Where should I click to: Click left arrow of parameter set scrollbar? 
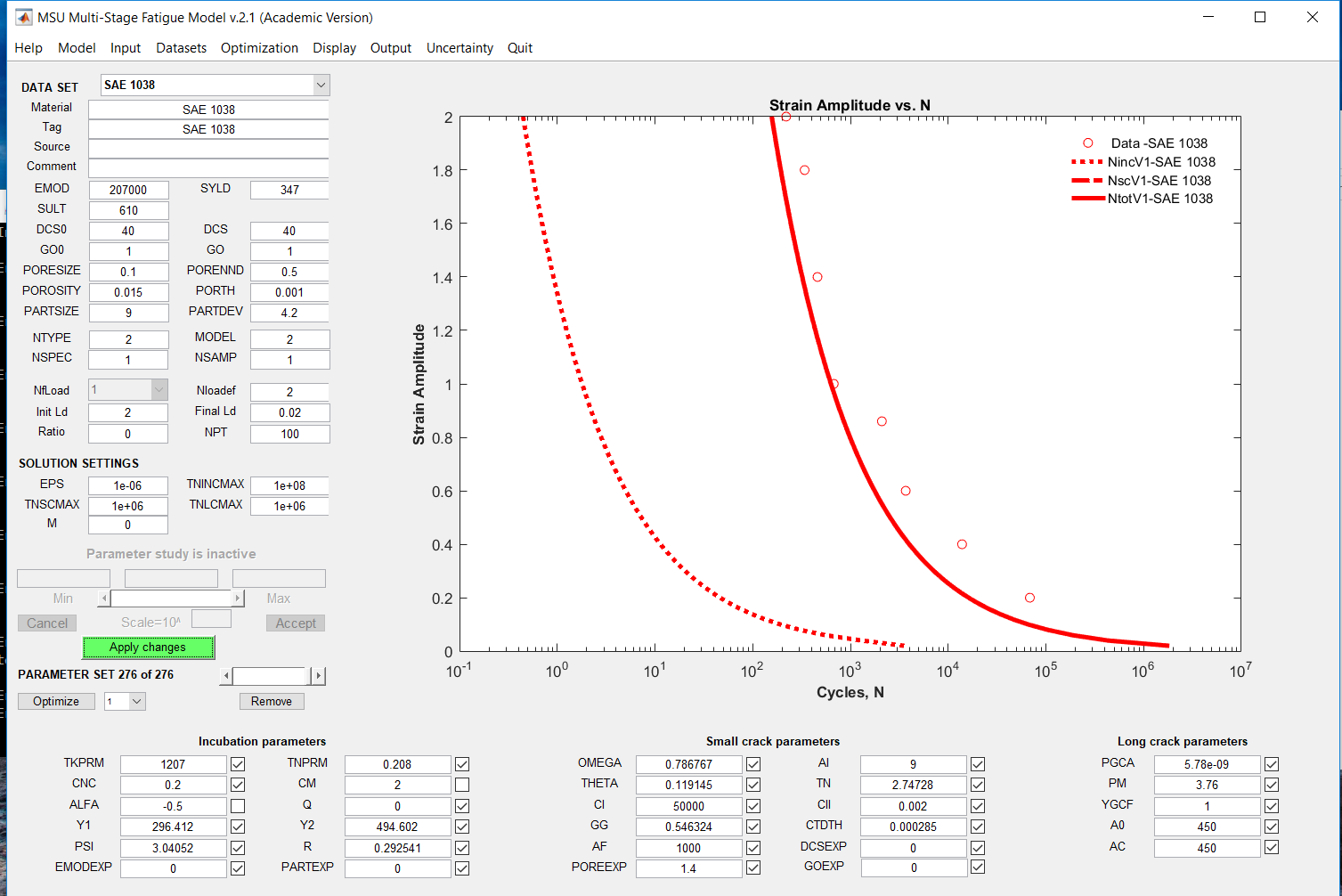226,676
